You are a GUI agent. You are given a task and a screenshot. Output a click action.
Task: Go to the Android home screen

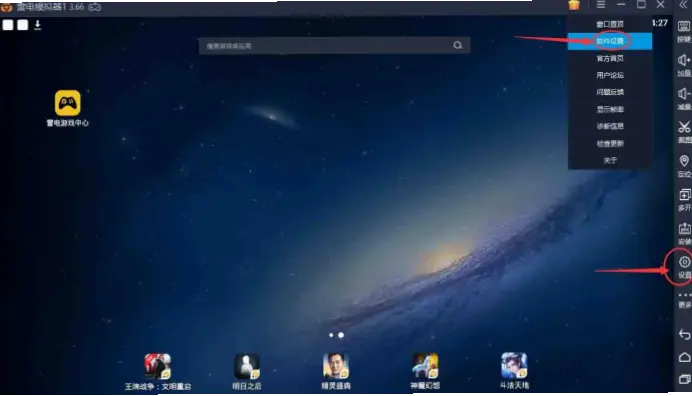point(684,357)
